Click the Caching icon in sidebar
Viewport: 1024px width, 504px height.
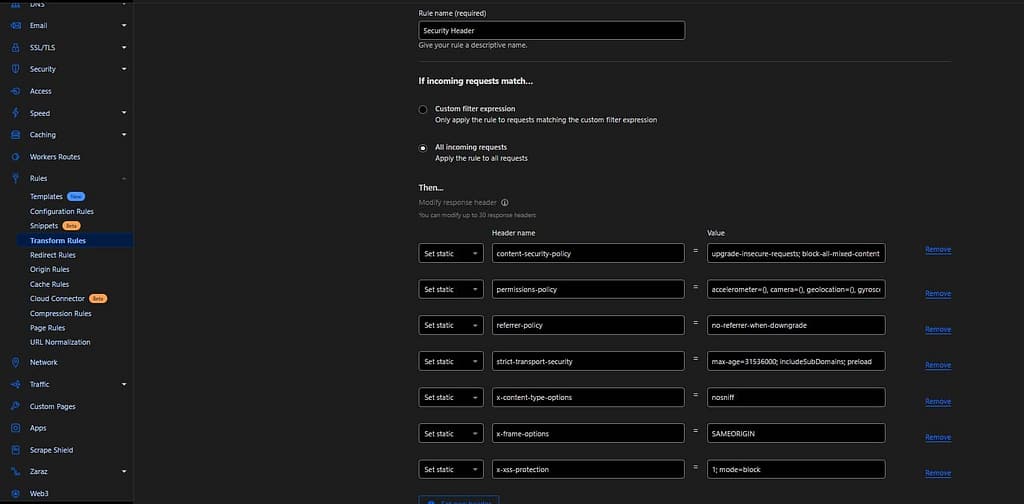[15, 135]
